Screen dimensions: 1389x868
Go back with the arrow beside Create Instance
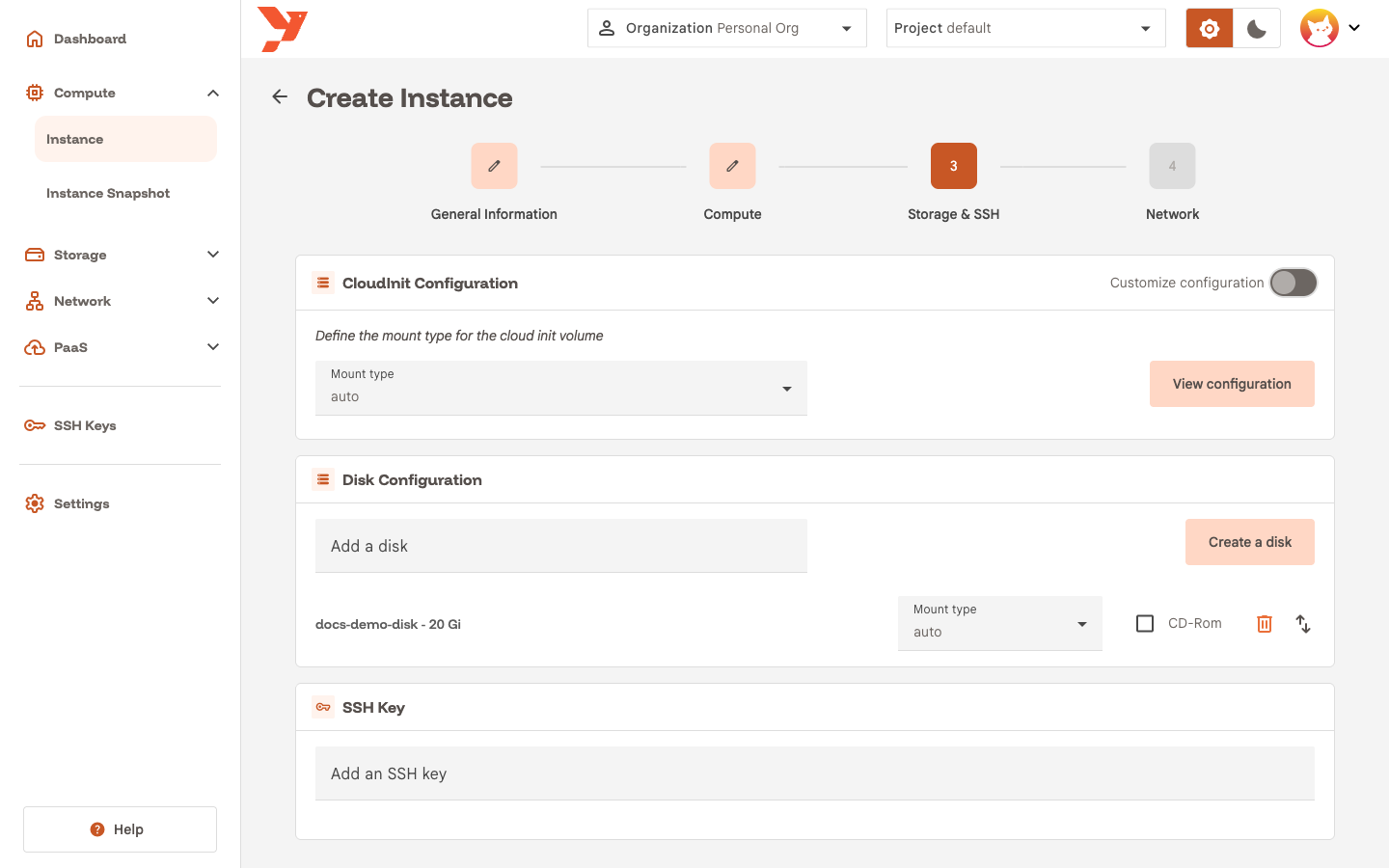coord(280,96)
